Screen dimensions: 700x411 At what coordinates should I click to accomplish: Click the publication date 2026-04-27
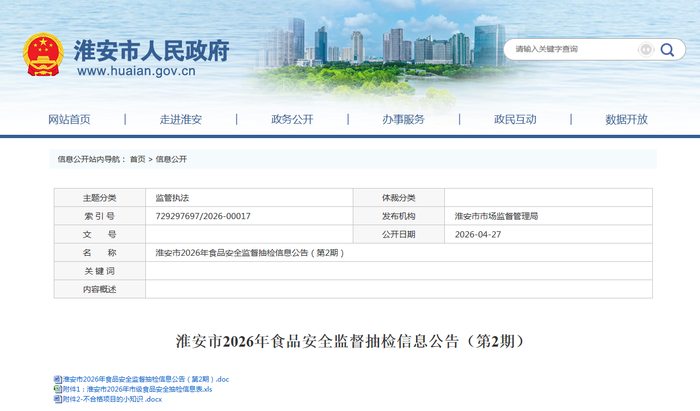[x=478, y=234]
